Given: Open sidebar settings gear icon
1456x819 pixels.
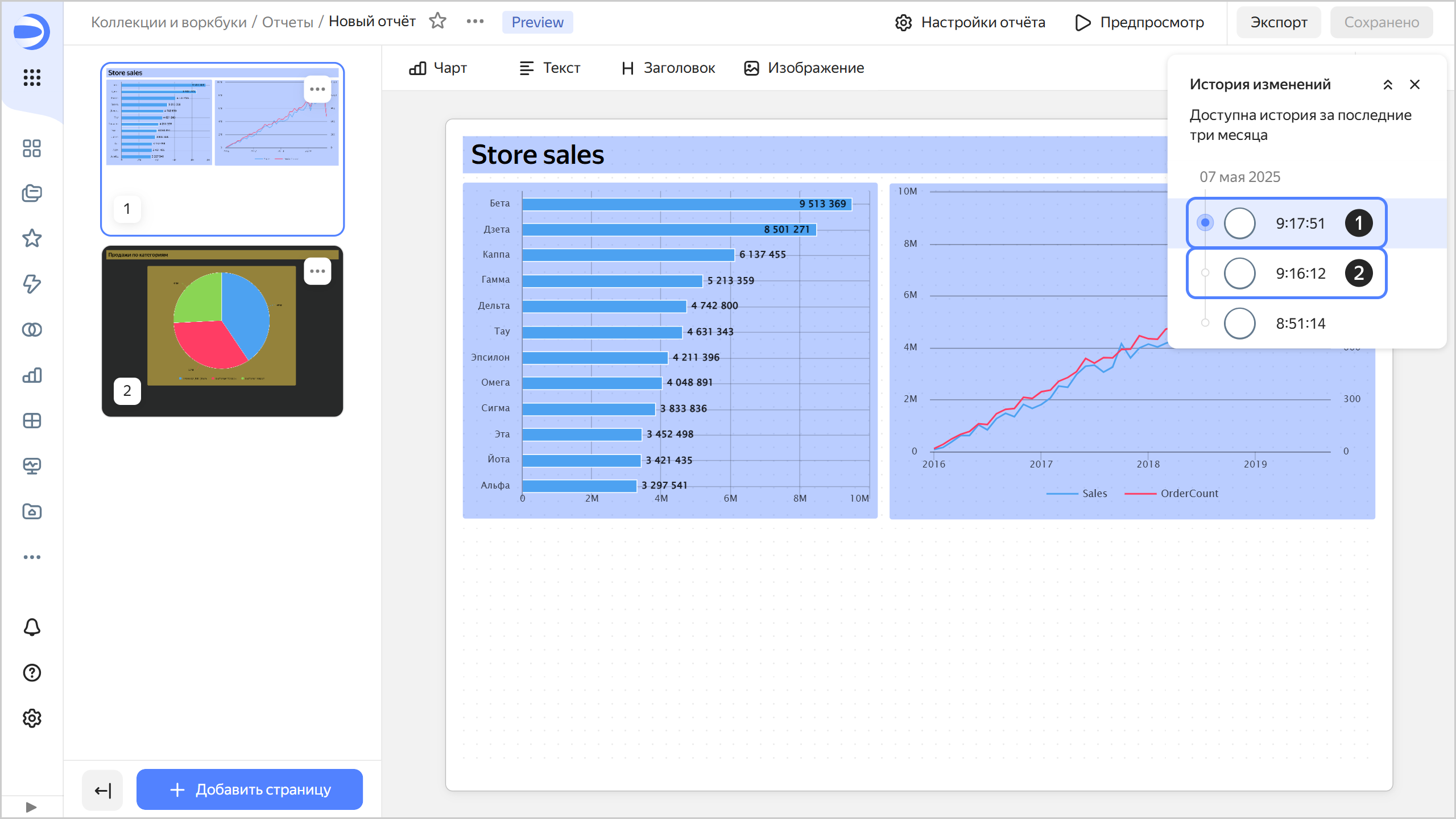Looking at the screenshot, I should coord(32,718).
